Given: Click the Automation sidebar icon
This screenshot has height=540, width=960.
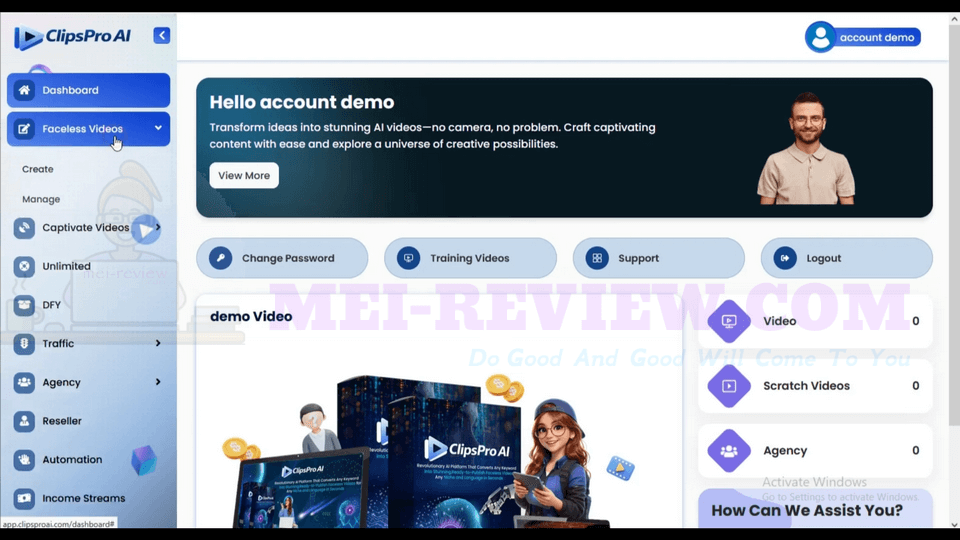Looking at the screenshot, I should (24, 460).
